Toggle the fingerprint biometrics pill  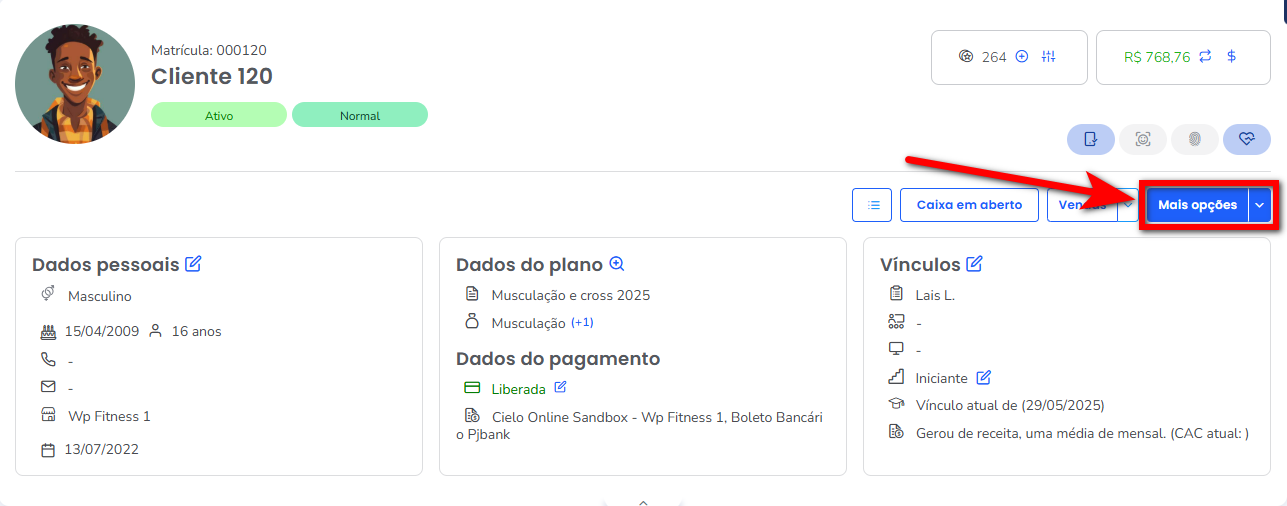pyautogui.click(x=1195, y=139)
